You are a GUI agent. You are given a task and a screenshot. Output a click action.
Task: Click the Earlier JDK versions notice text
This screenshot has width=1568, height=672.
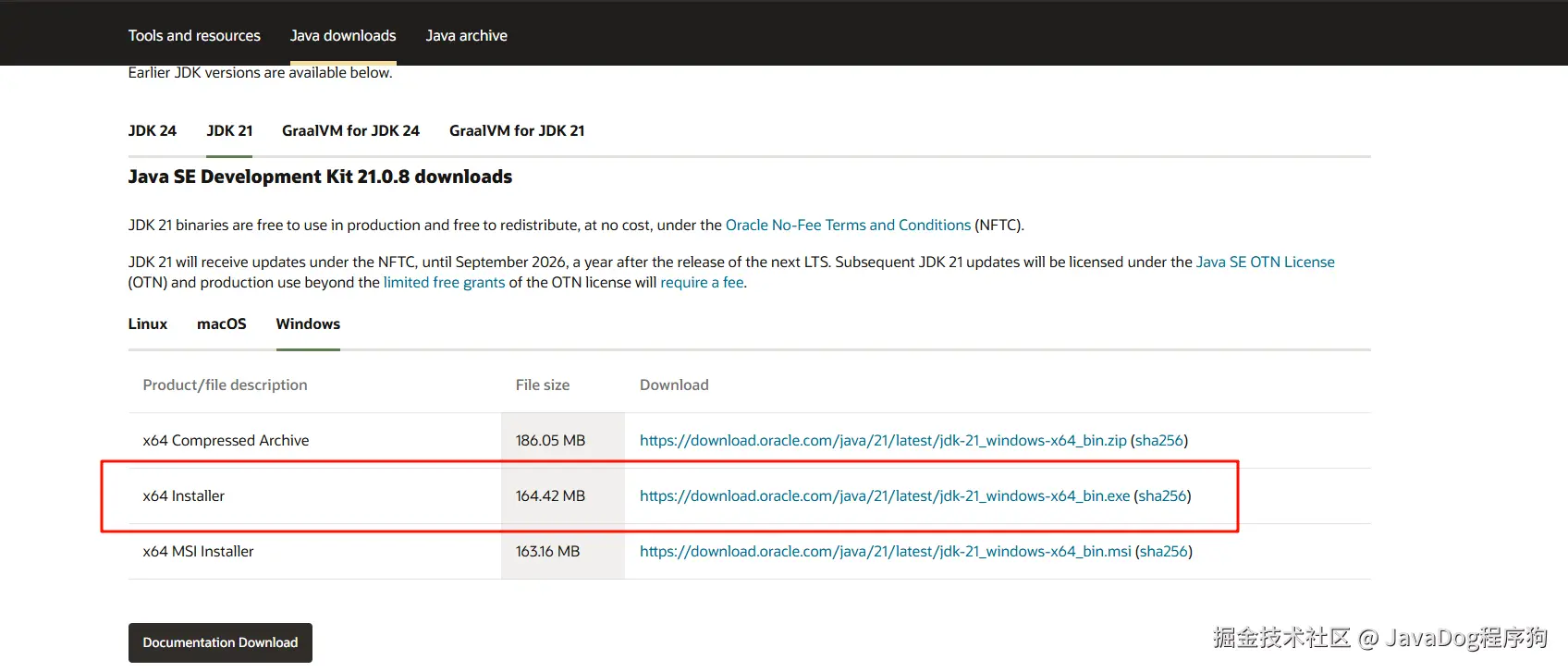coord(261,72)
